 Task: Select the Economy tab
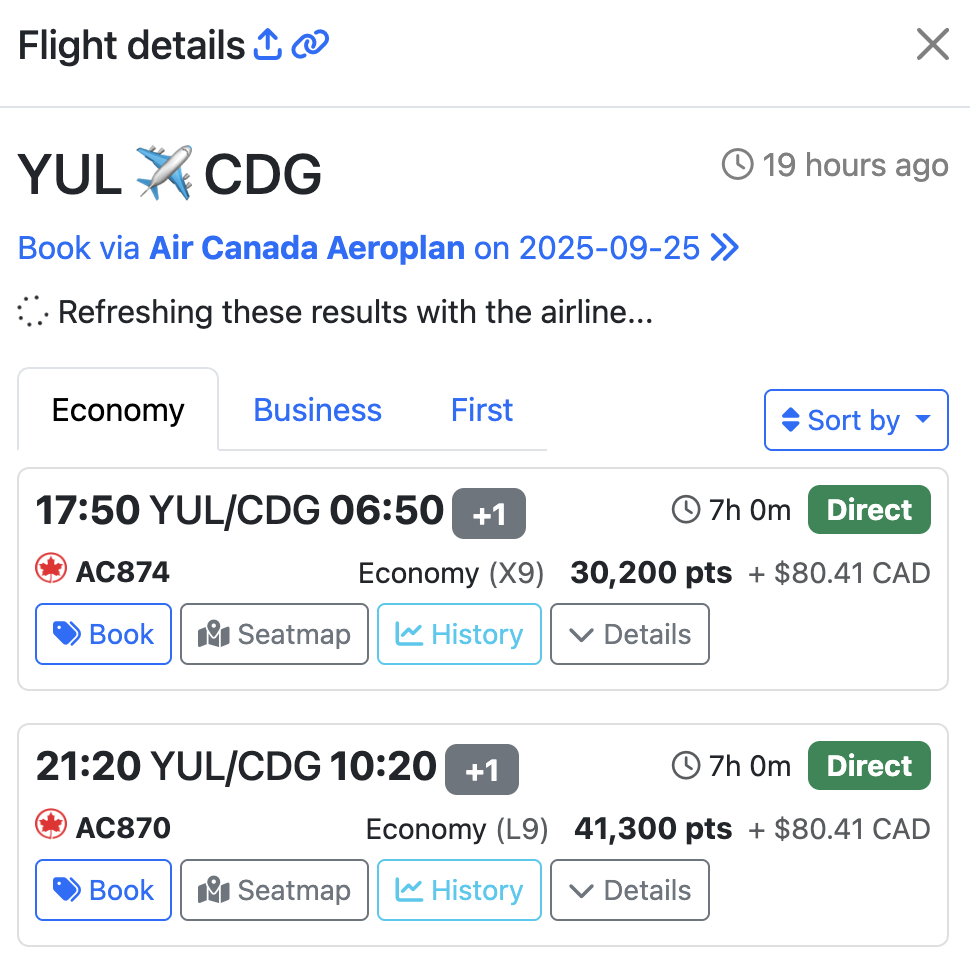point(118,411)
